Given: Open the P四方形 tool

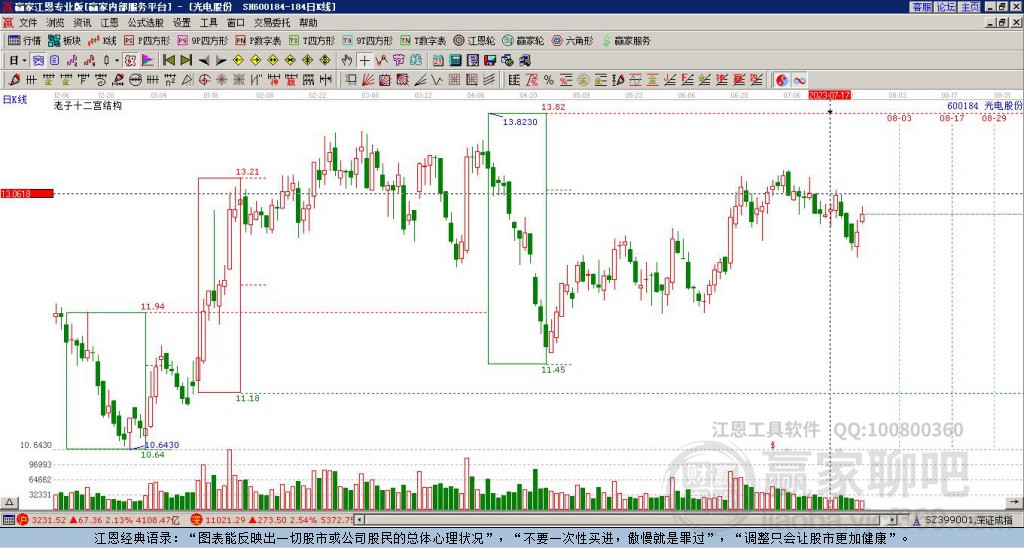Looking at the screenshot, I should [x=147, y=40].
